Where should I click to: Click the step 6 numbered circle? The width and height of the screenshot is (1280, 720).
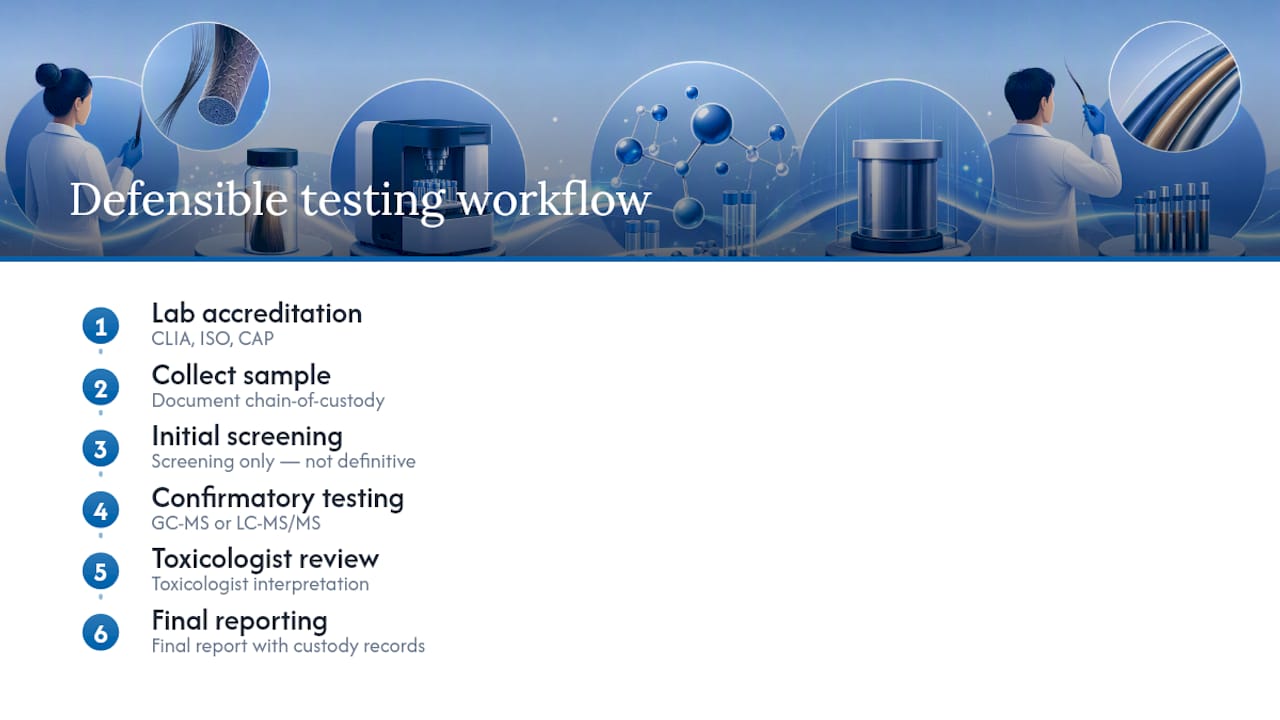pos(100,633)
